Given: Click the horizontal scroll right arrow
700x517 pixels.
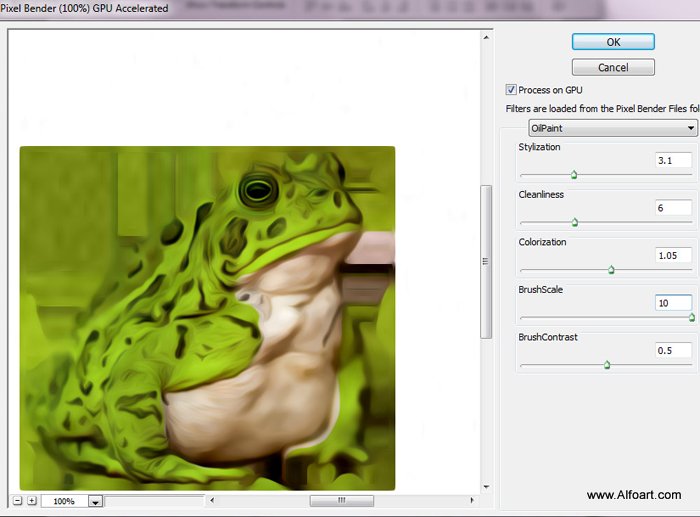Looking at the screenshot, I should tap(472, 500).
